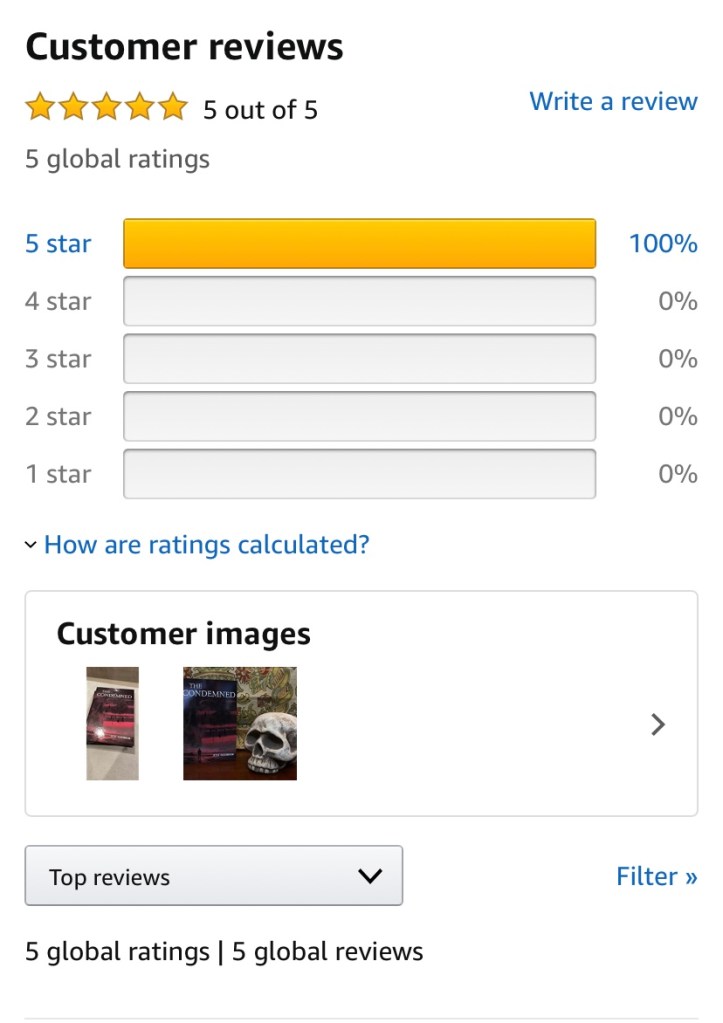The image size is (723, 1023).
Task: Click the small chevron before ratings question
Action: click(x=31, y=545)
